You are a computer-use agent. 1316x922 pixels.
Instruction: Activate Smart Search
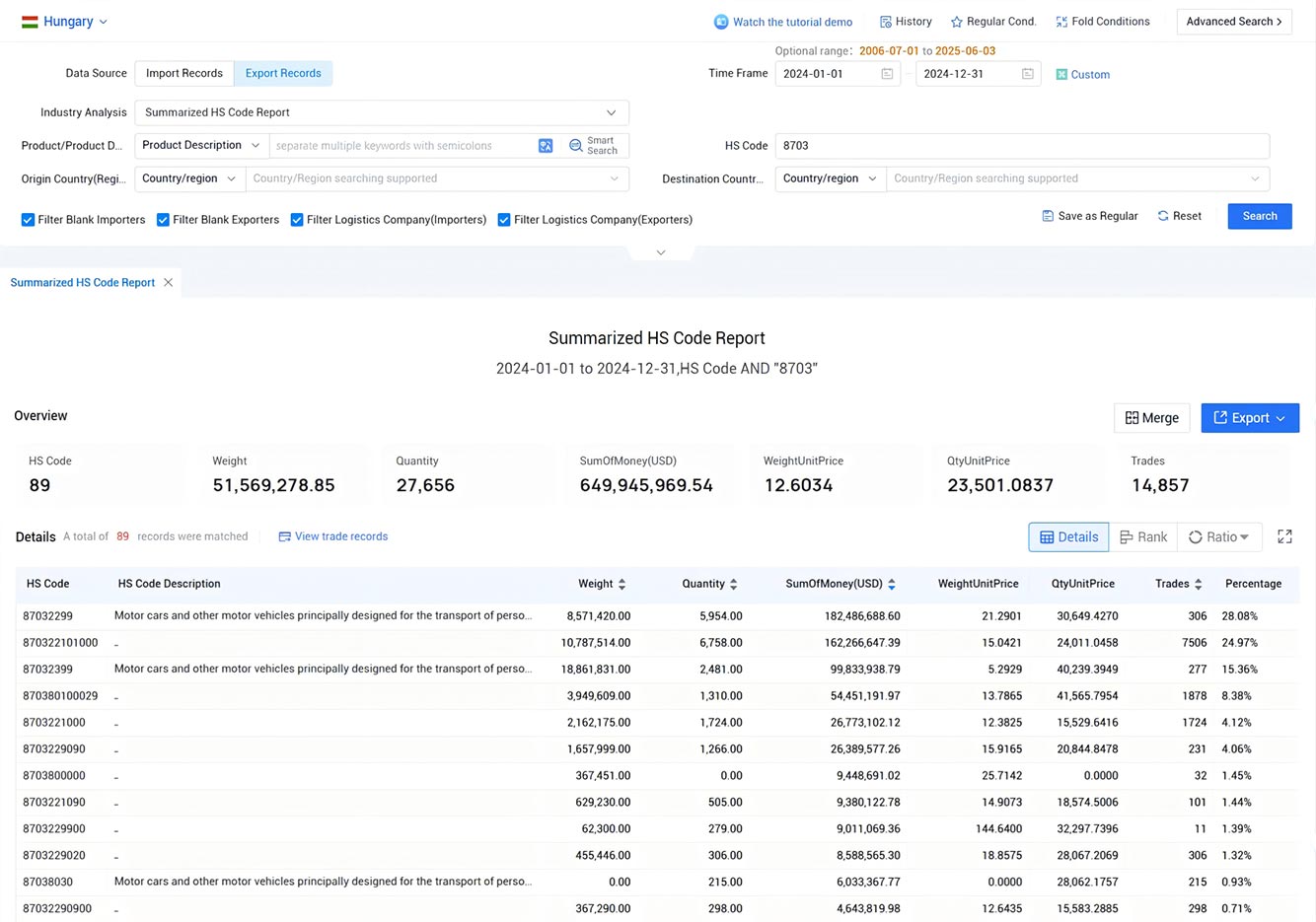[593, 145]
